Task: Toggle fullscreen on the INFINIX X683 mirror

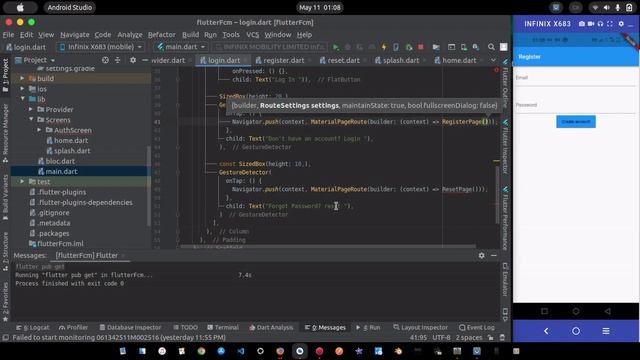Action: pyautogui.click(x=610, y=24)
